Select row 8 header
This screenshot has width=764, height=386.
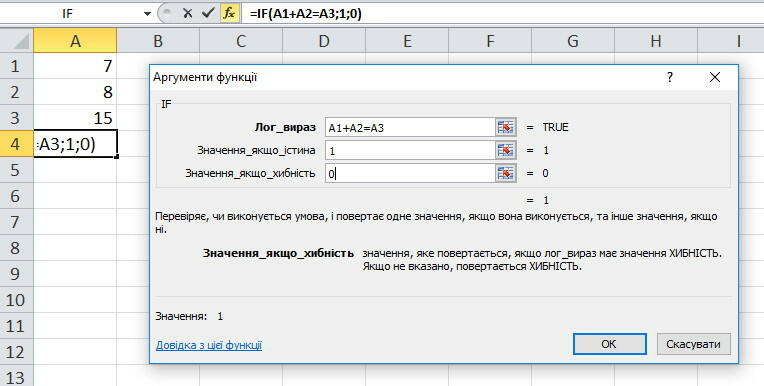point(16,248)
